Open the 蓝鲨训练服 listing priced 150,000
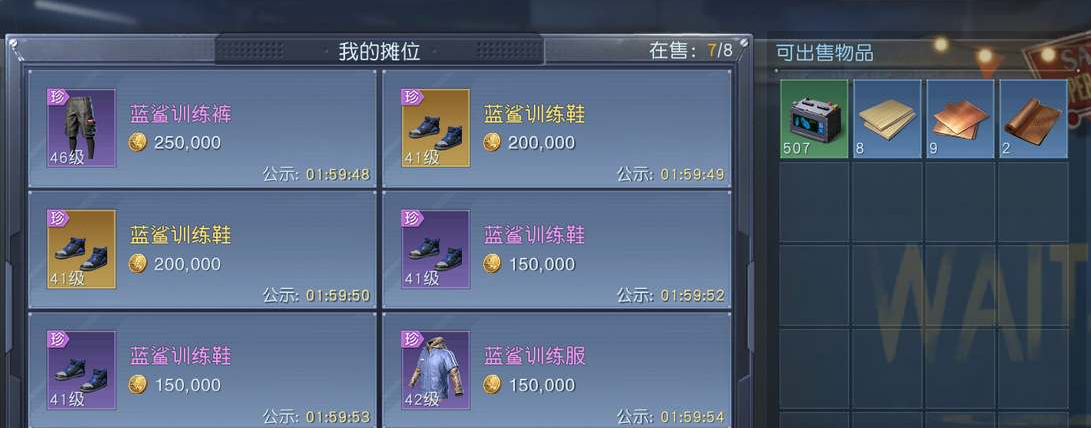 click(557, 370)
